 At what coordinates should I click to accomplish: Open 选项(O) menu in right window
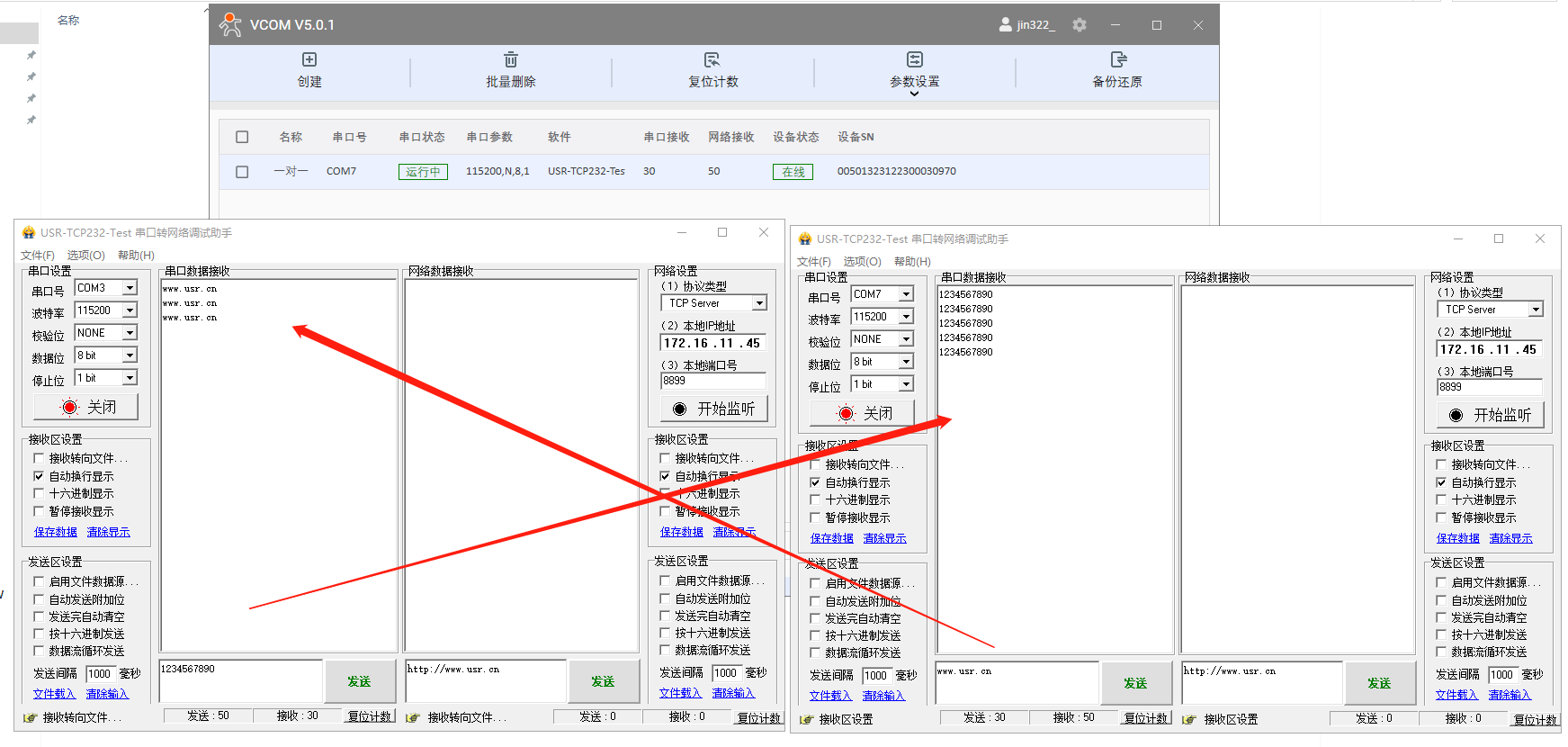pos(862,262)
